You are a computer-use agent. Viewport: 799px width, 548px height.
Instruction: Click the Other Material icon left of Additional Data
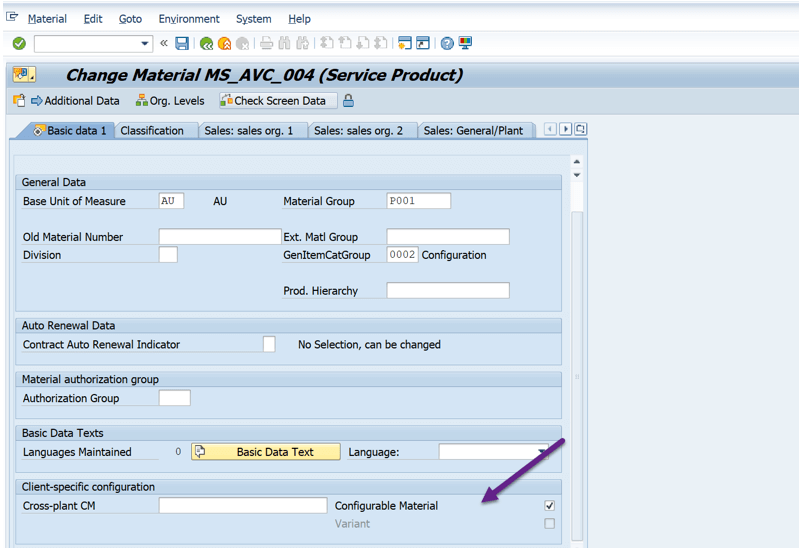[19, 100]
